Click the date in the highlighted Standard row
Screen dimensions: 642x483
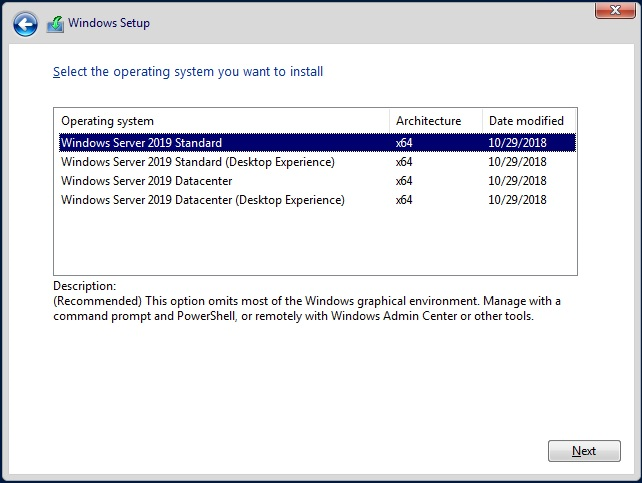click(x=517, y=143)
